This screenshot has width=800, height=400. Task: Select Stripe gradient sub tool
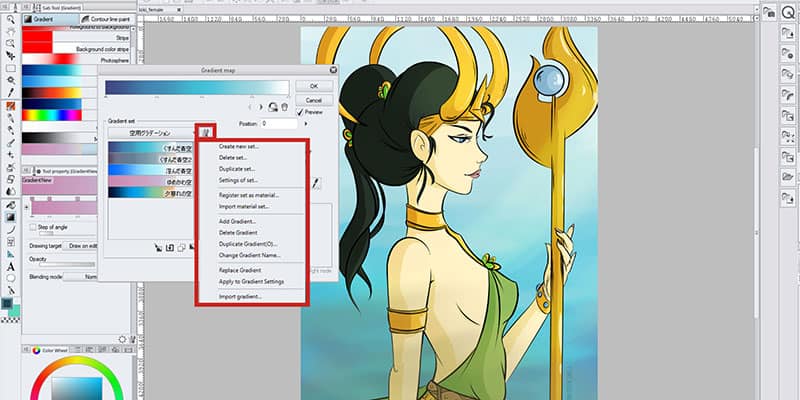tap(76, 38)
